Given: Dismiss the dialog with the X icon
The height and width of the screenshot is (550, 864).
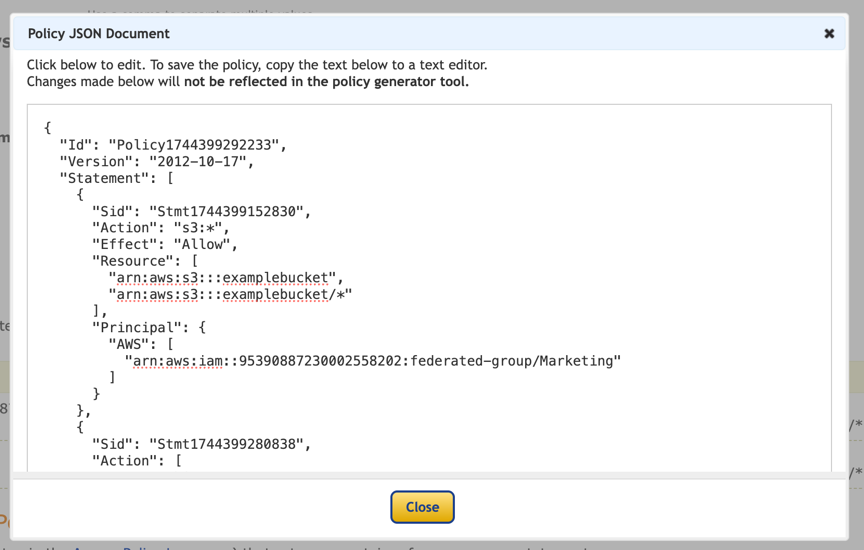Looking at the screenshot, I should [x=829, y=33].
